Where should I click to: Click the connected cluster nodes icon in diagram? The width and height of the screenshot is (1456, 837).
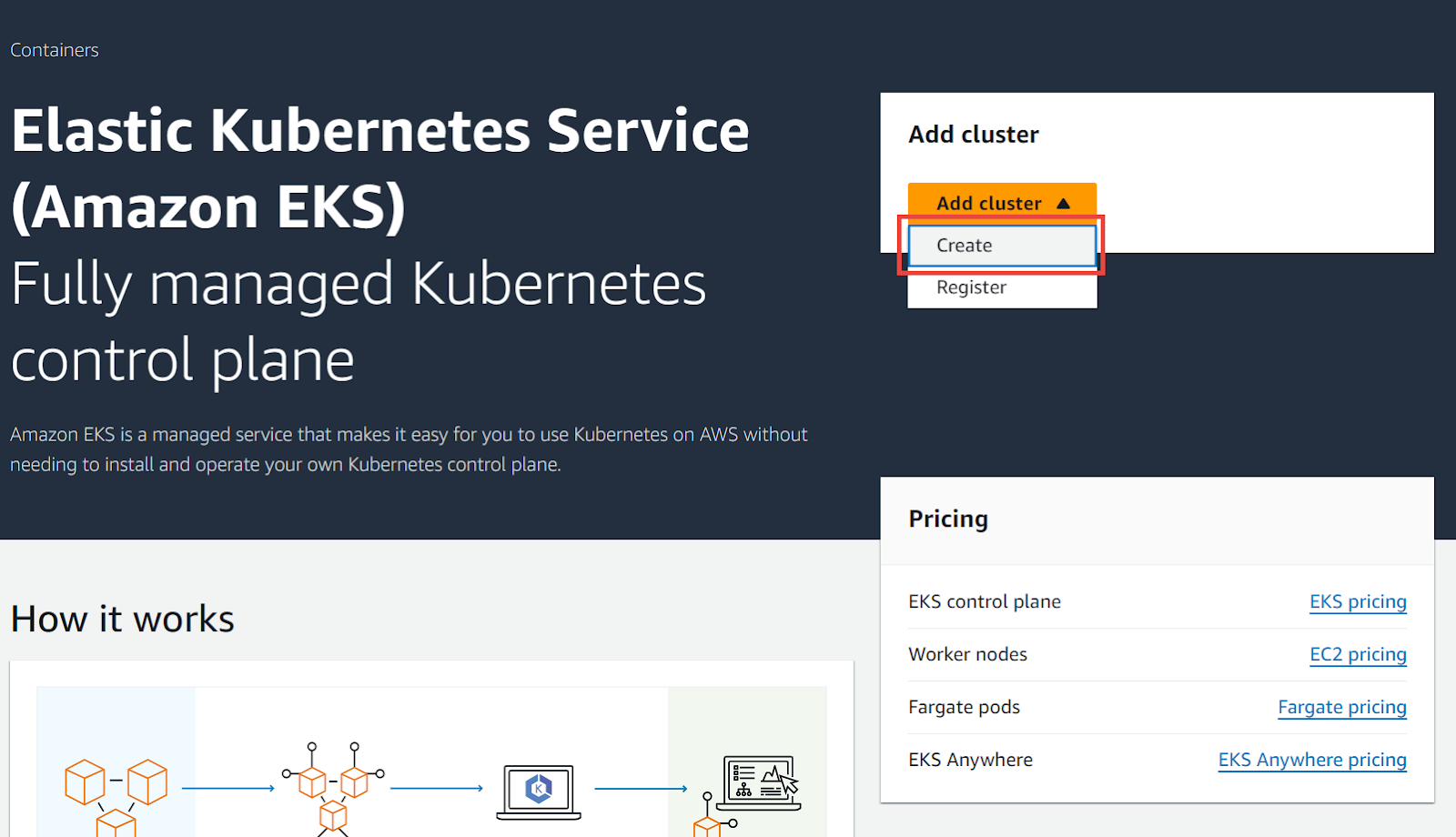(x=333, y=788)
